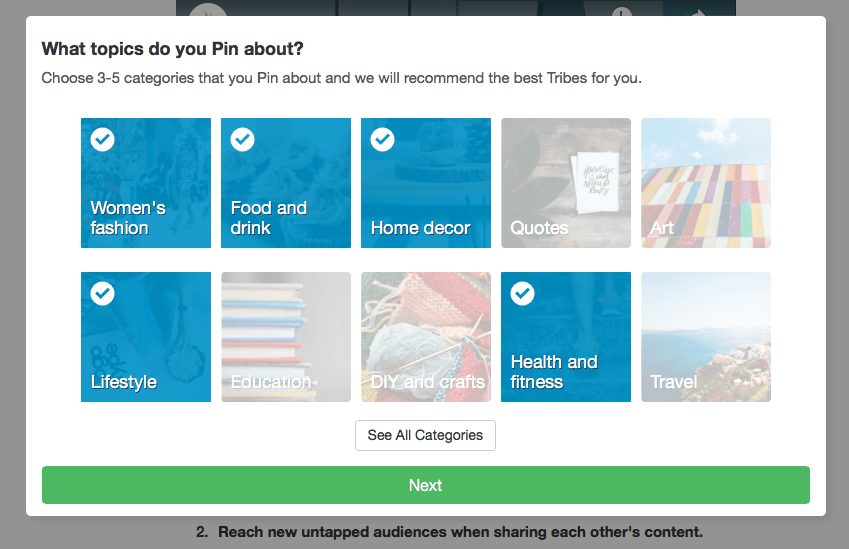Choose the Art category tile
Viewport: 849px width, 549px height.
click(x=706, y=183)
